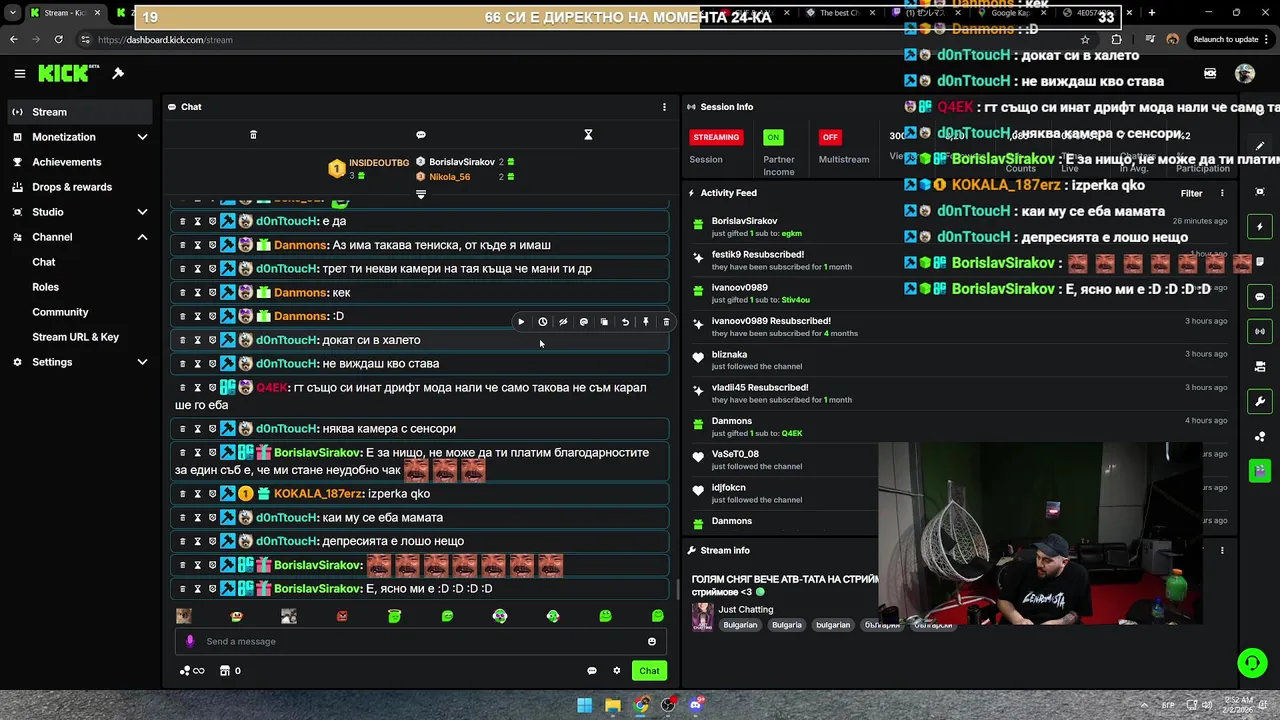Open Roles under Channel

click(45, 287)
